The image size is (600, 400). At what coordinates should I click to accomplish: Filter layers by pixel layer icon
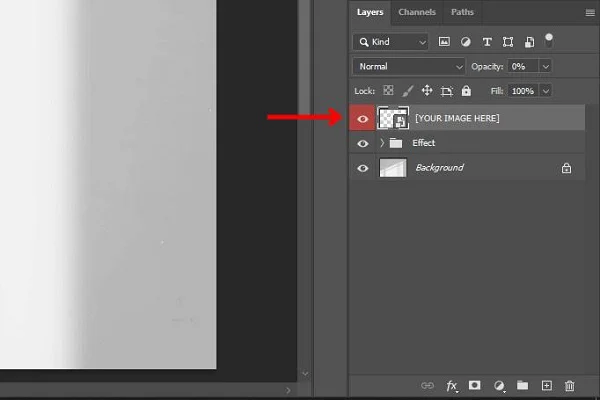[x=444, y=42]
